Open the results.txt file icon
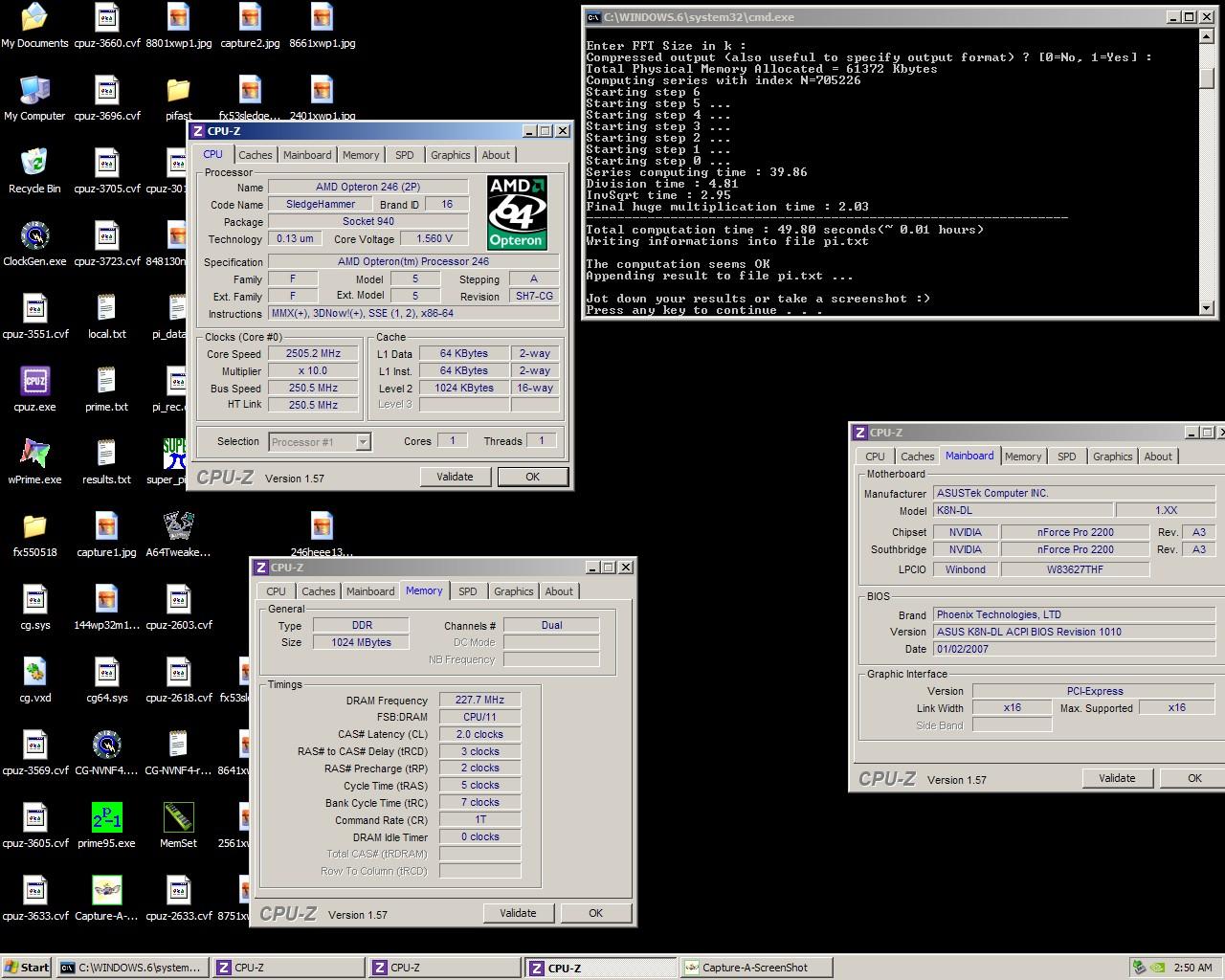This screenshot has height=980, width=1225. [x=106, y=462]
